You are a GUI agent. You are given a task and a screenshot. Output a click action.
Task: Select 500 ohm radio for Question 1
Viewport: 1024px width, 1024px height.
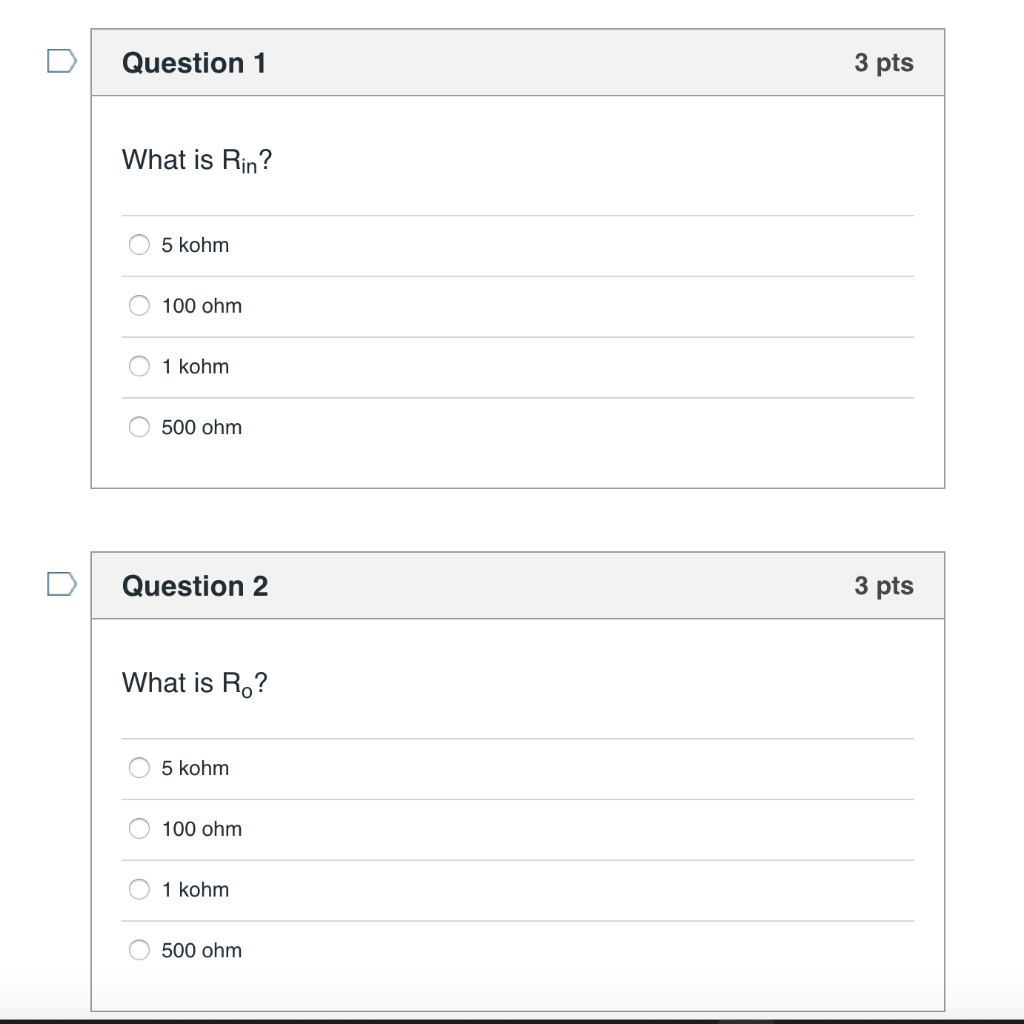click(140, 428)
